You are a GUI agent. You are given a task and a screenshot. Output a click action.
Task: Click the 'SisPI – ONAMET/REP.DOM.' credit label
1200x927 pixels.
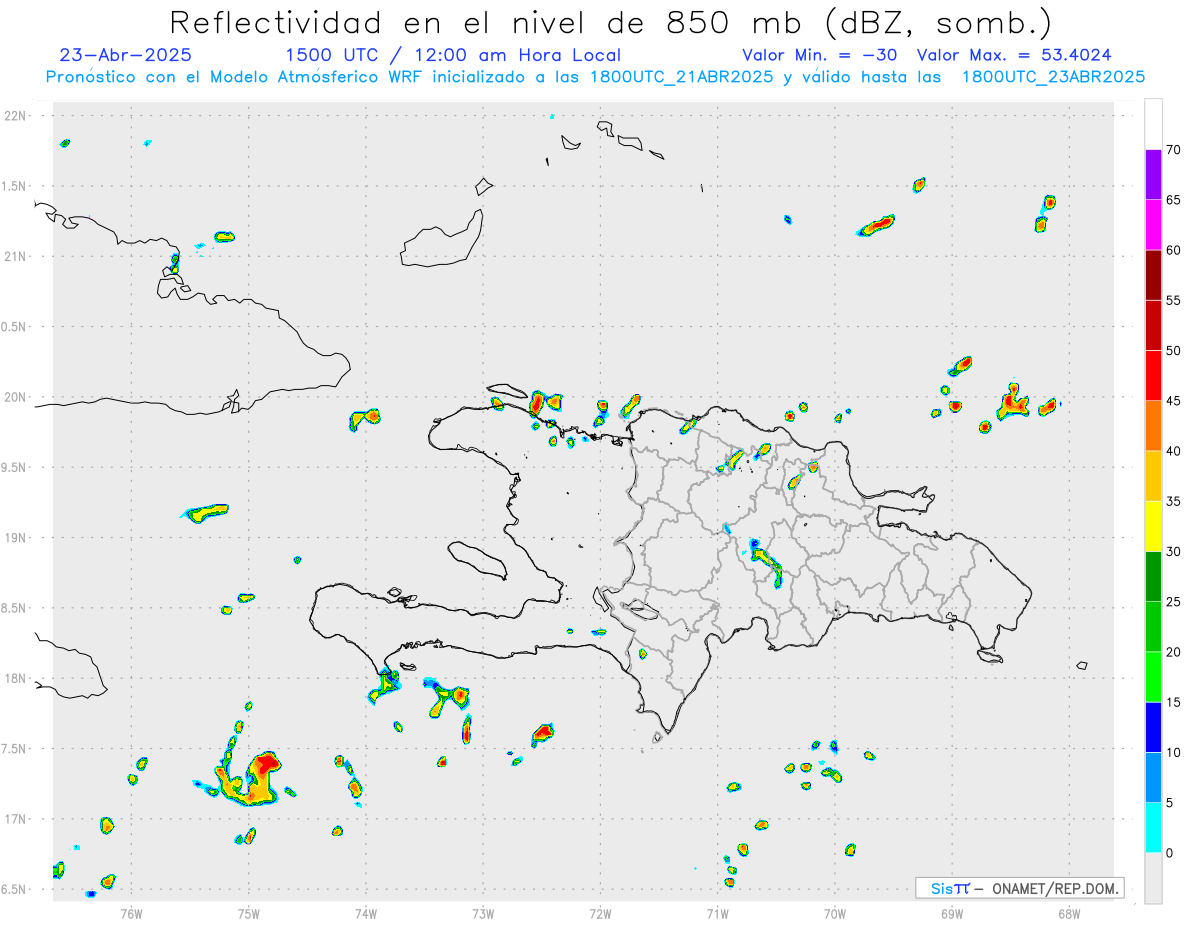1020,888
